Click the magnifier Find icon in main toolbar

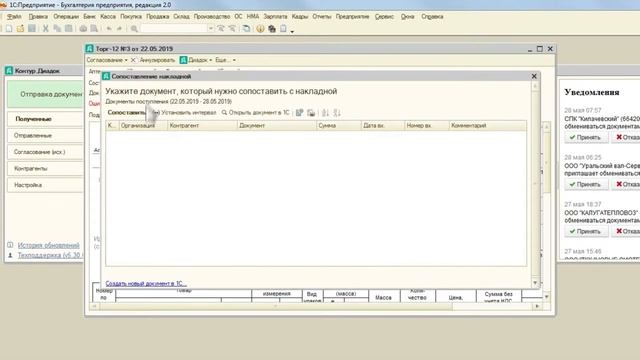134,29
